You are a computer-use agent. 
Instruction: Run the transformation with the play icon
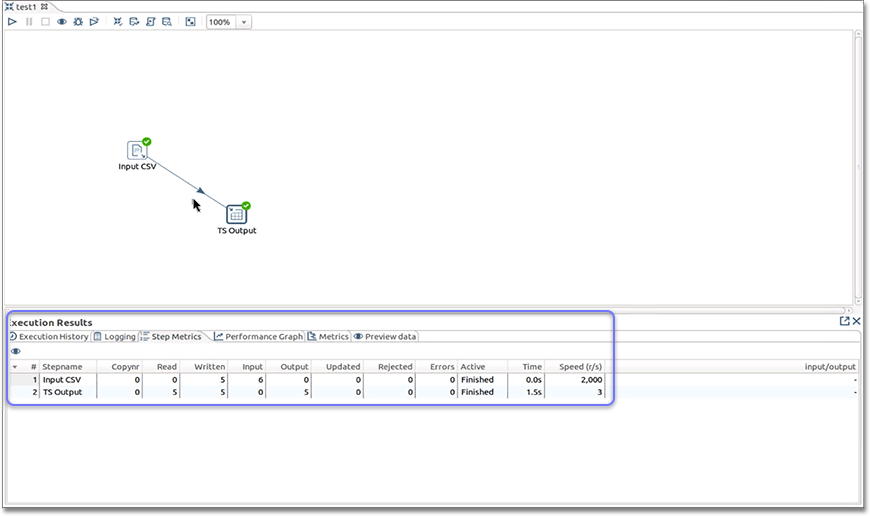[13, 21]
